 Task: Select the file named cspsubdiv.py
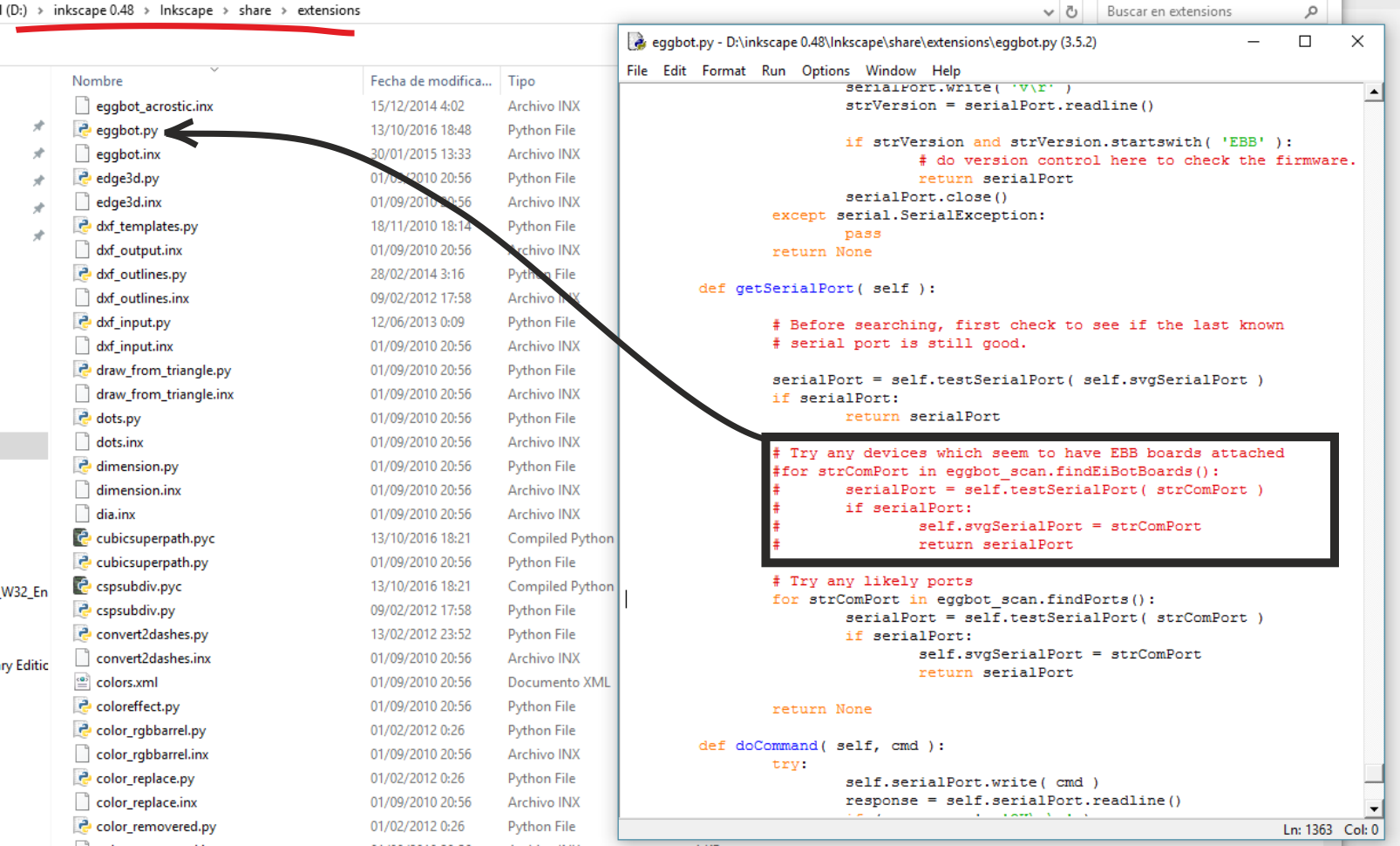(135, 611)
